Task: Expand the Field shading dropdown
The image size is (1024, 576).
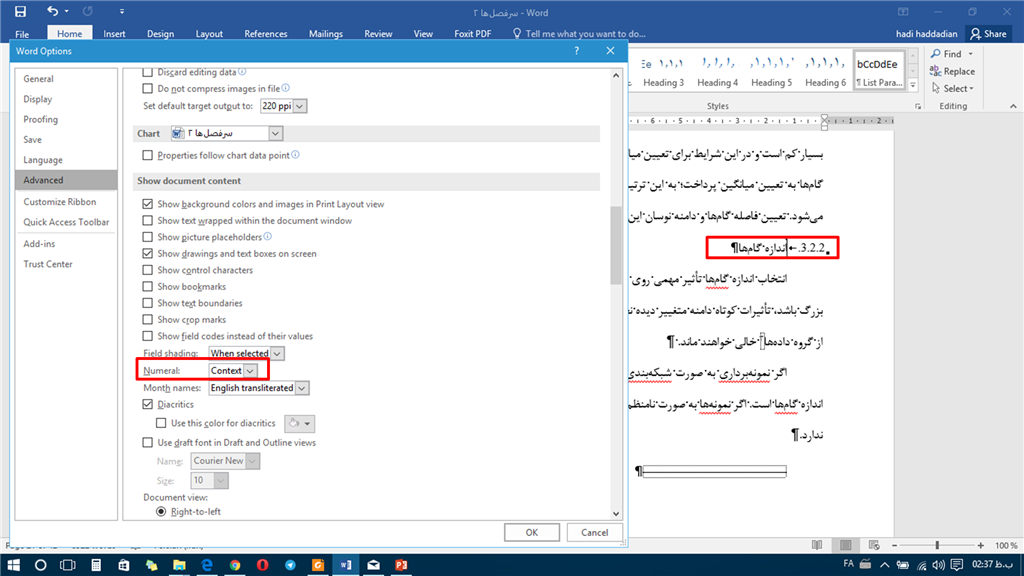Action: click(x=277, y=353)
